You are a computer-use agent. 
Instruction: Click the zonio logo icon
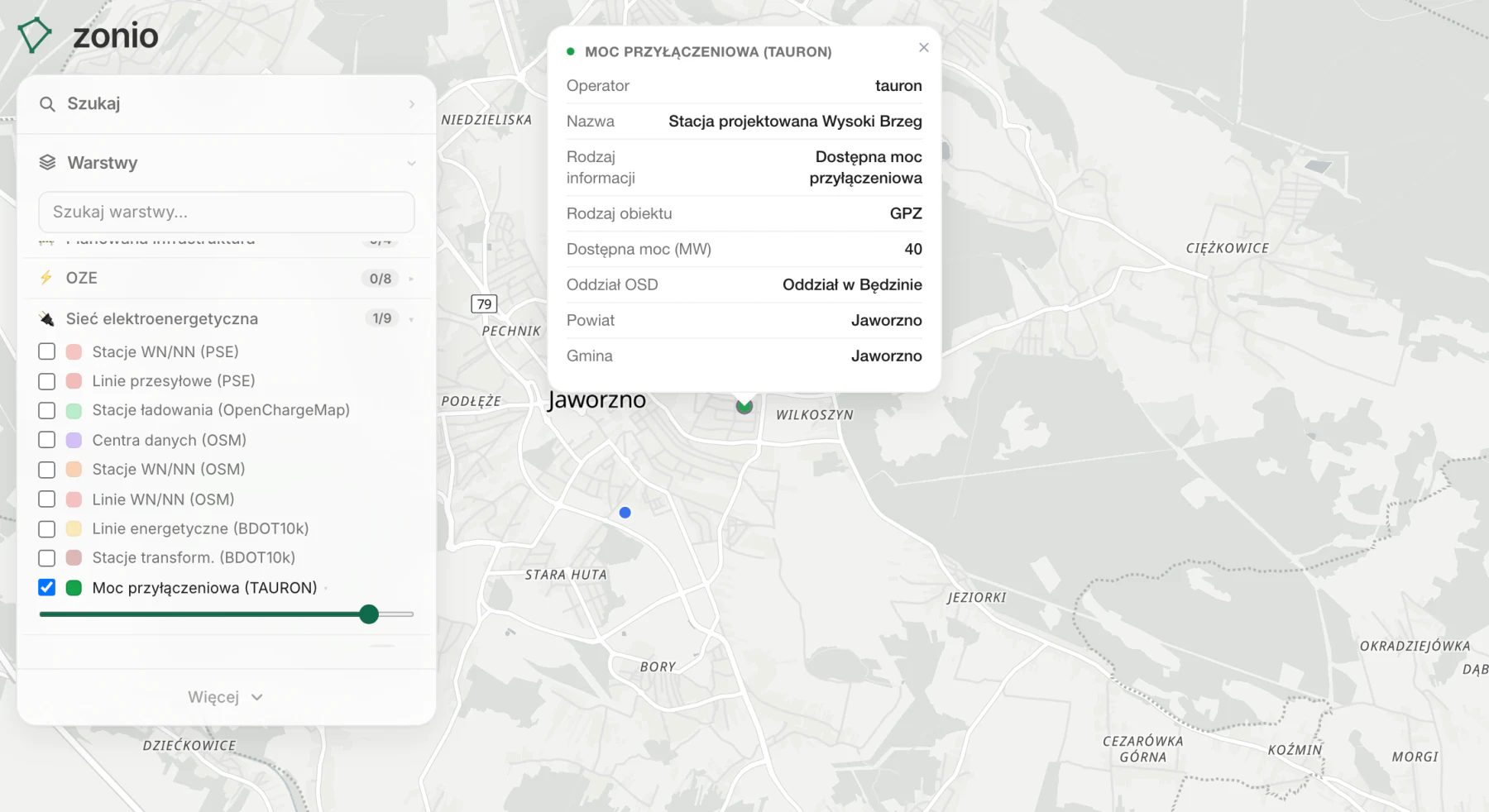coord(35,36)
